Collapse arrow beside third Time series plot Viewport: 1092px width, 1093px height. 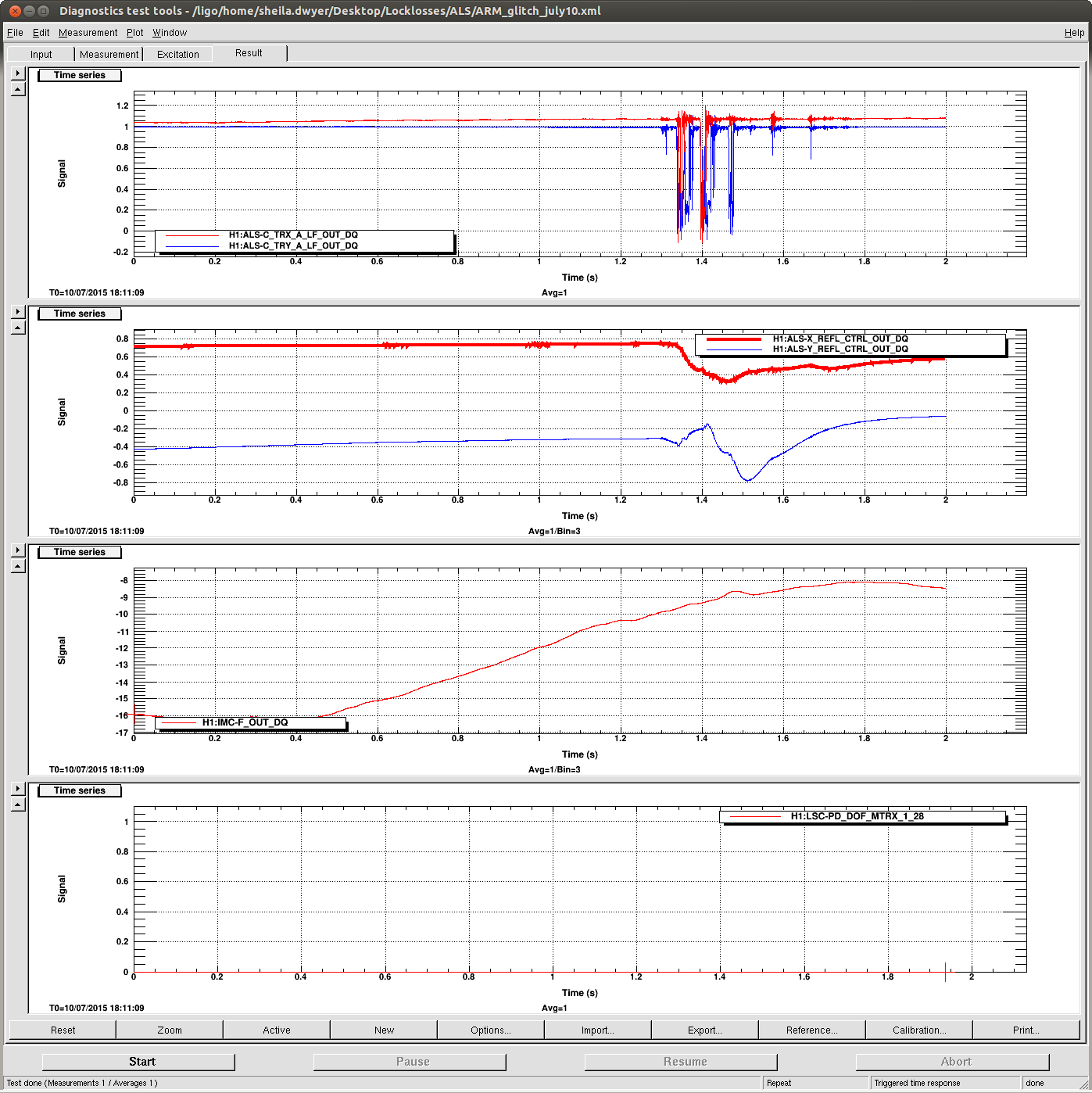point(18,566)
